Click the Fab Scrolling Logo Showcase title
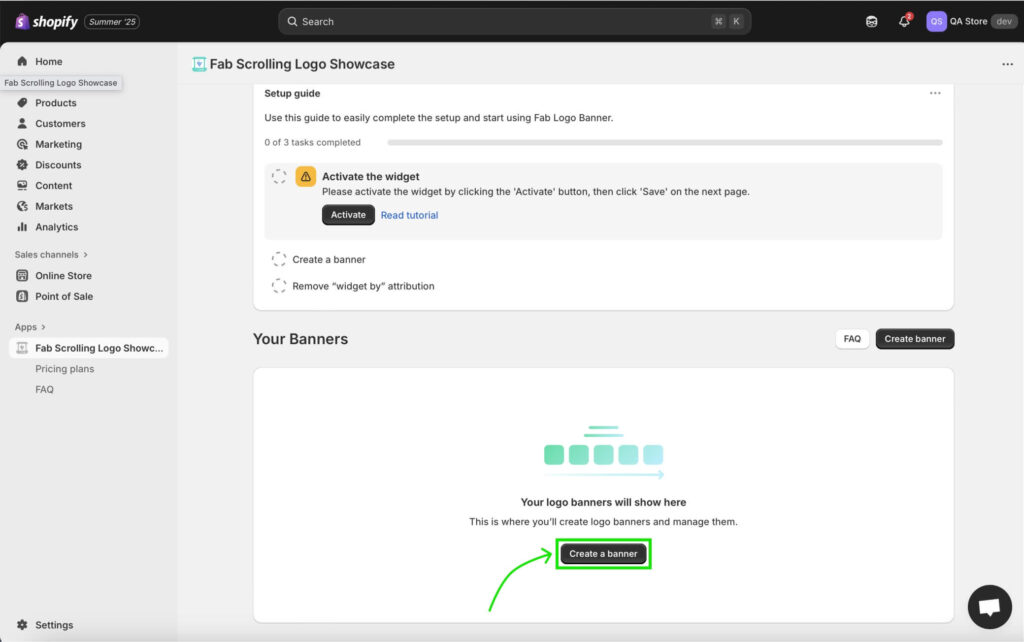Viewport: 1024px width, 642px height. 302,64
